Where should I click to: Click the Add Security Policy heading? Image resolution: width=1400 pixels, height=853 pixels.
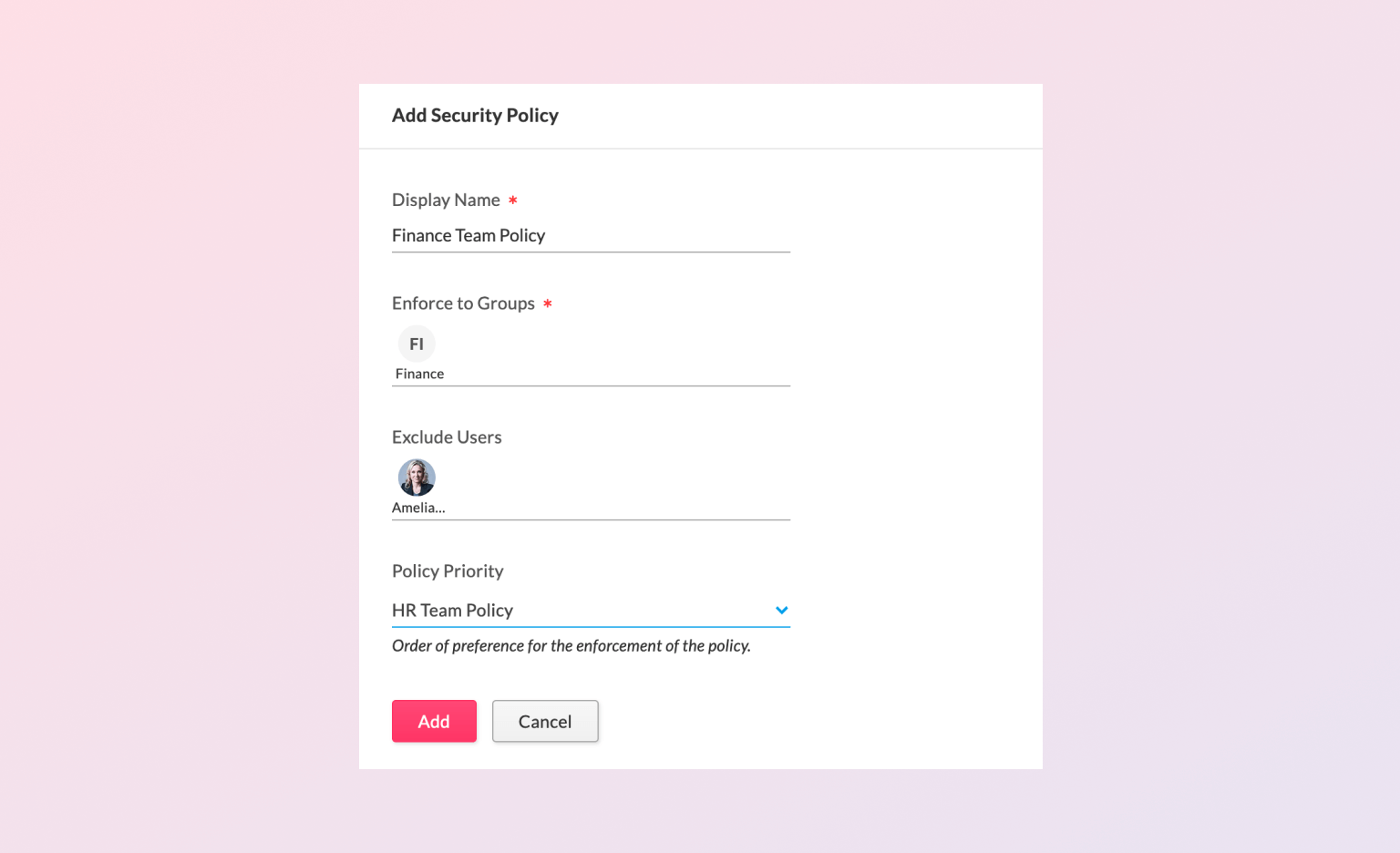tap(475, 116)
